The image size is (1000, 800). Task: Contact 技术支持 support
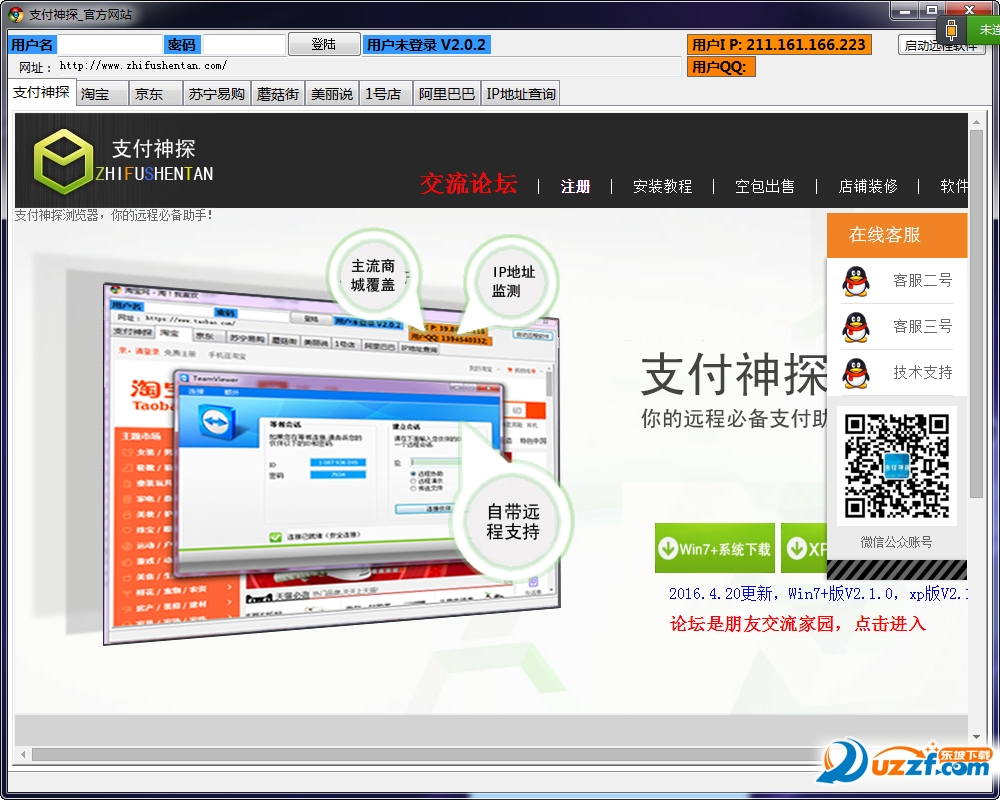click(x=922, y=373)
